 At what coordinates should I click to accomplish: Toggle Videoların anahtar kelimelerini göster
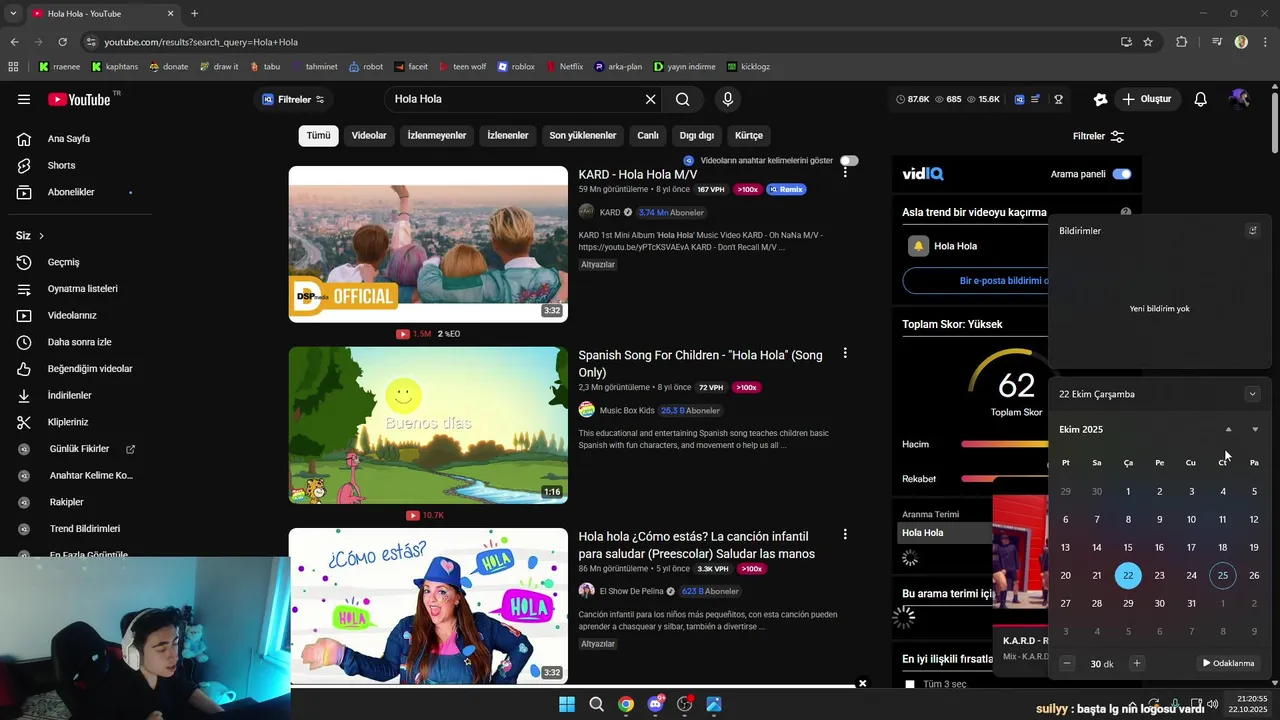tap(849, 161)
